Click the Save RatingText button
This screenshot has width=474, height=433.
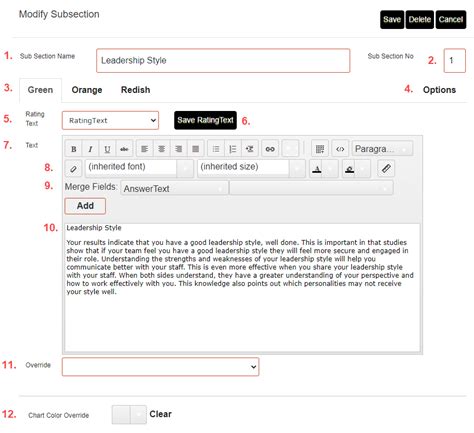point(205,120)
